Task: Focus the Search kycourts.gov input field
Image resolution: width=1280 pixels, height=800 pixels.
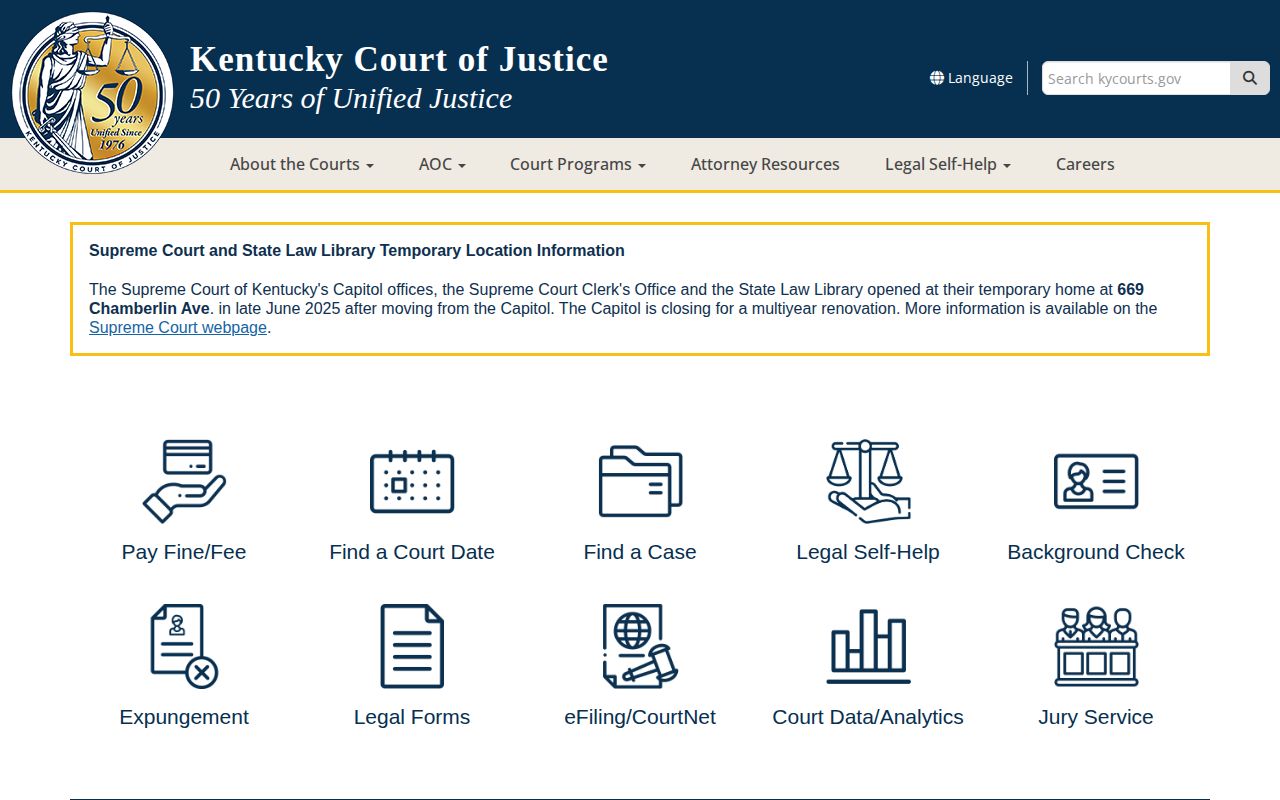Action: 1136,78
